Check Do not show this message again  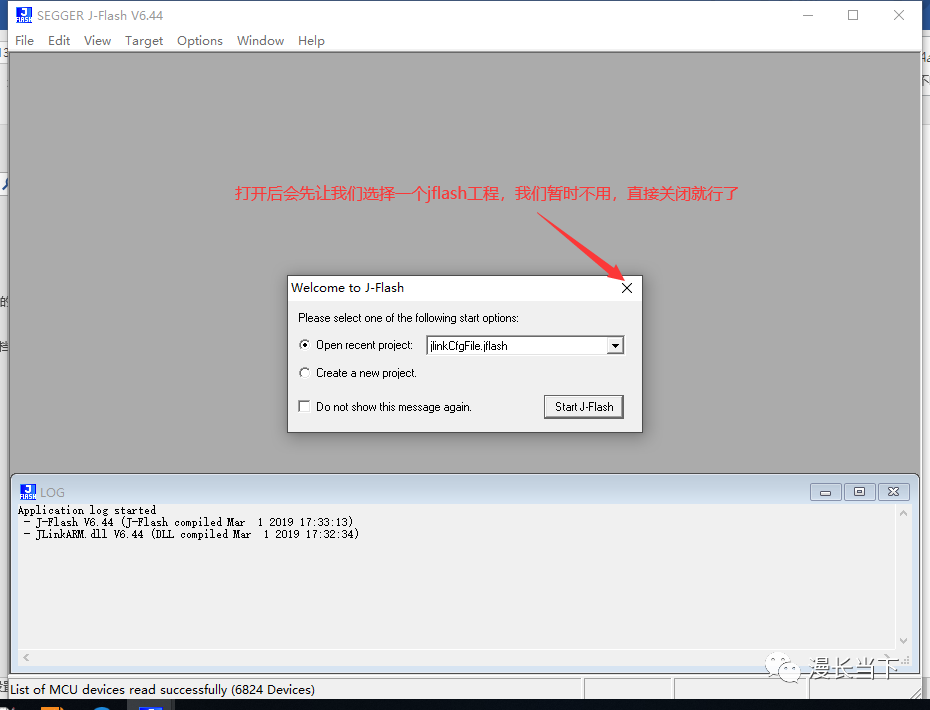305,407
